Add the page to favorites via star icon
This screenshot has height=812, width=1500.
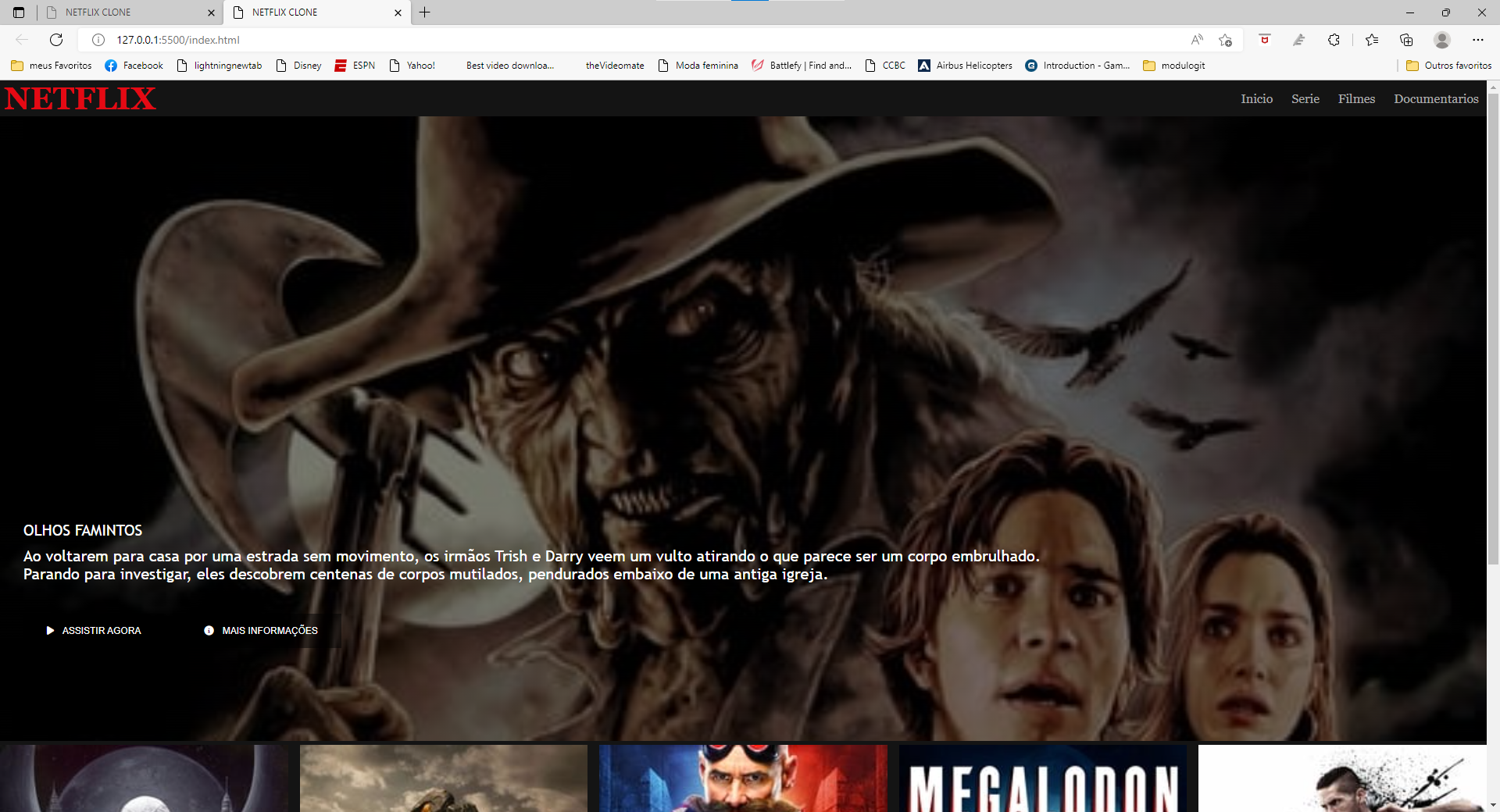point(1225,40)
